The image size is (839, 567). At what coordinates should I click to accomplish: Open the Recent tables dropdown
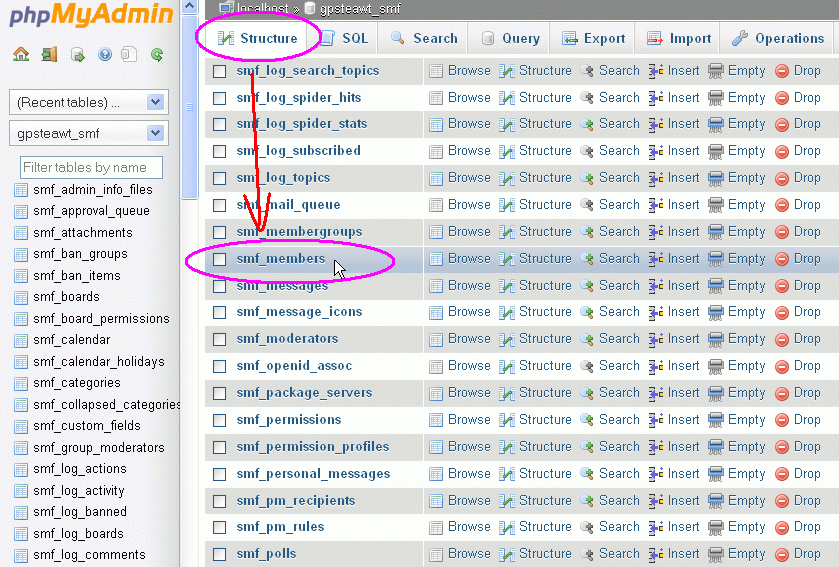pyautogui.click(x=89, y=102)
